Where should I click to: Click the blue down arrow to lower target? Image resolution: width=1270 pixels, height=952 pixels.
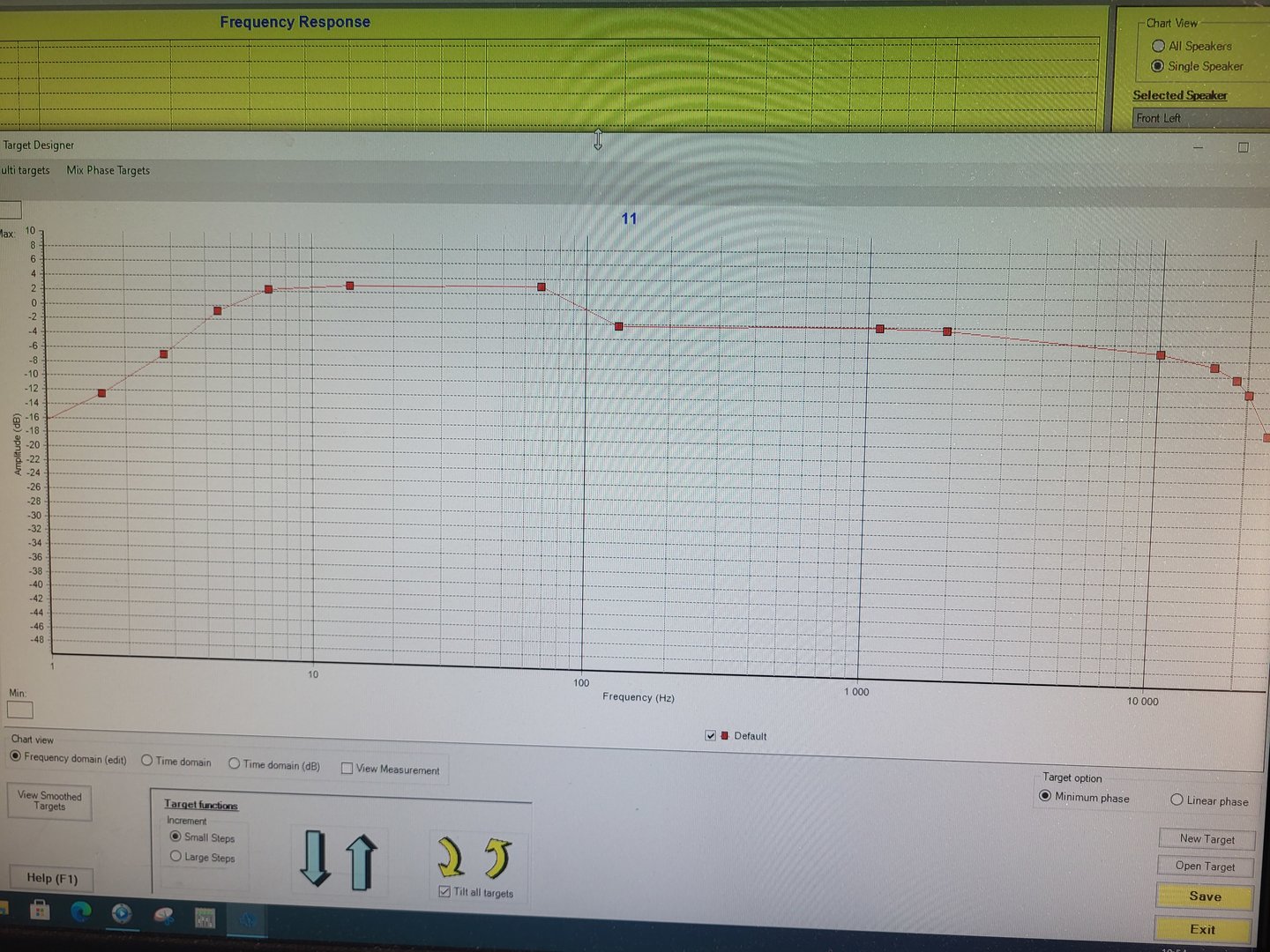coord(314,858)
